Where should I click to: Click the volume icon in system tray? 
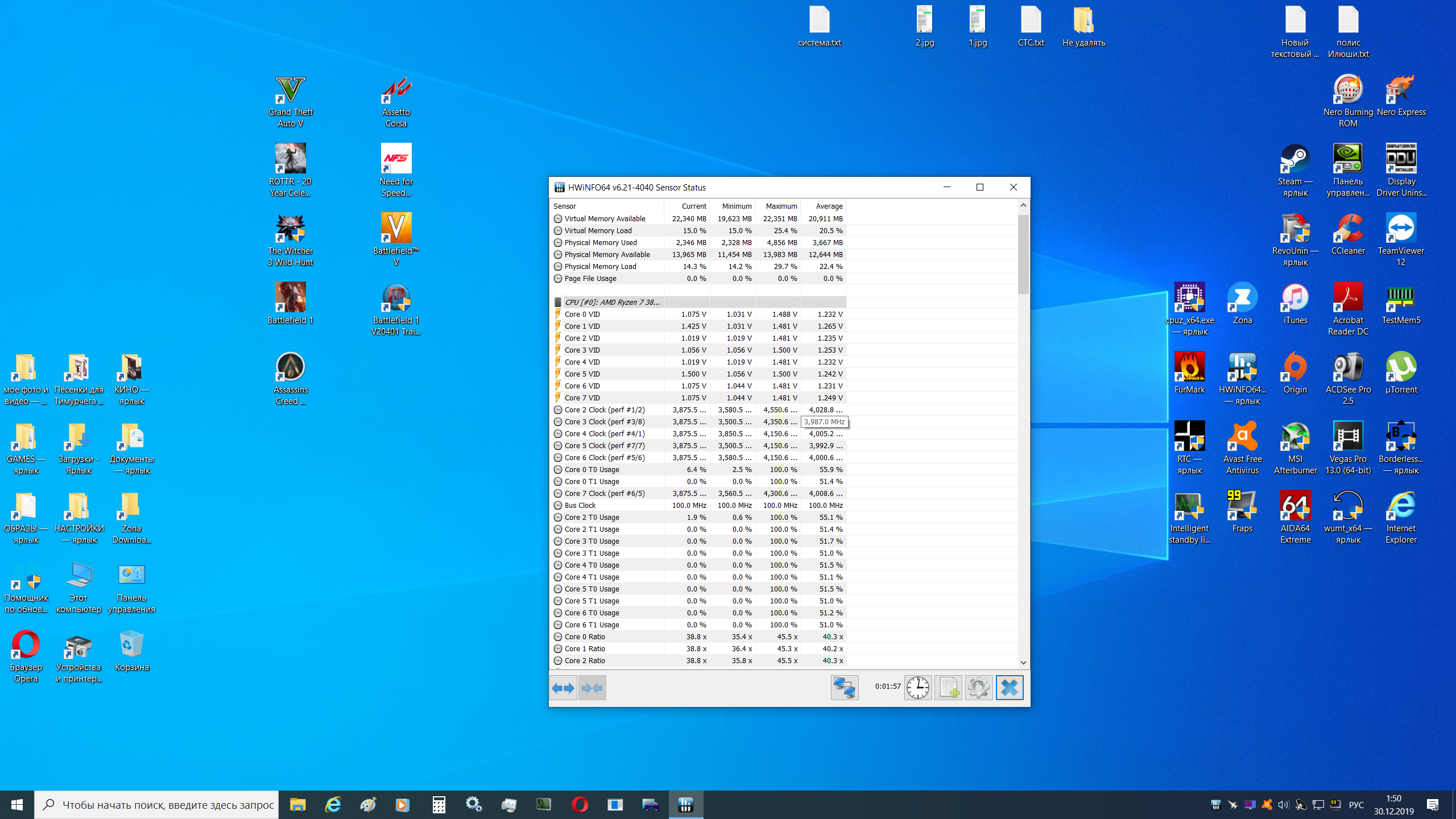pos(1283,805)
